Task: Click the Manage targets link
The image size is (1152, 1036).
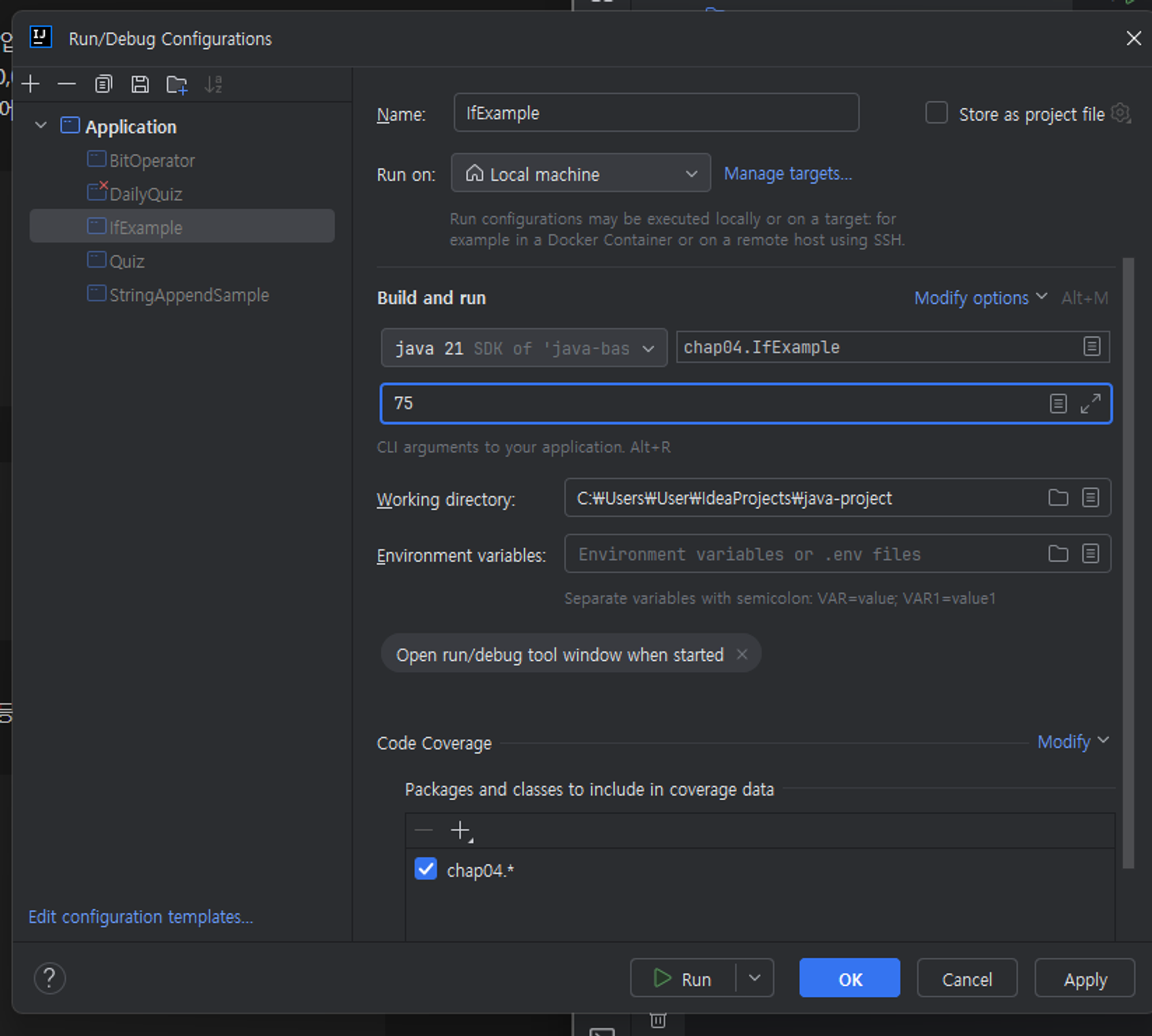Action: coord(787,173)
